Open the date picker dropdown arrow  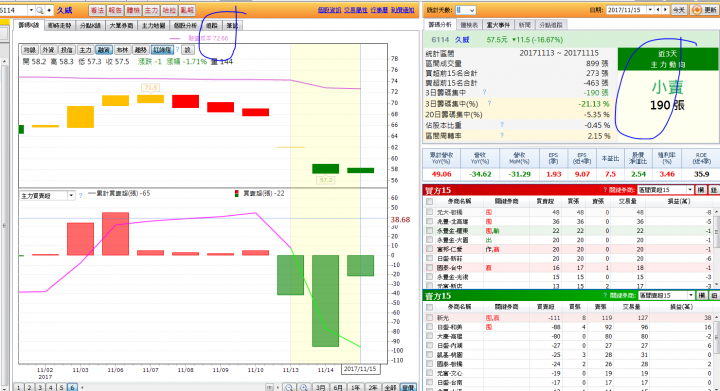650,10
